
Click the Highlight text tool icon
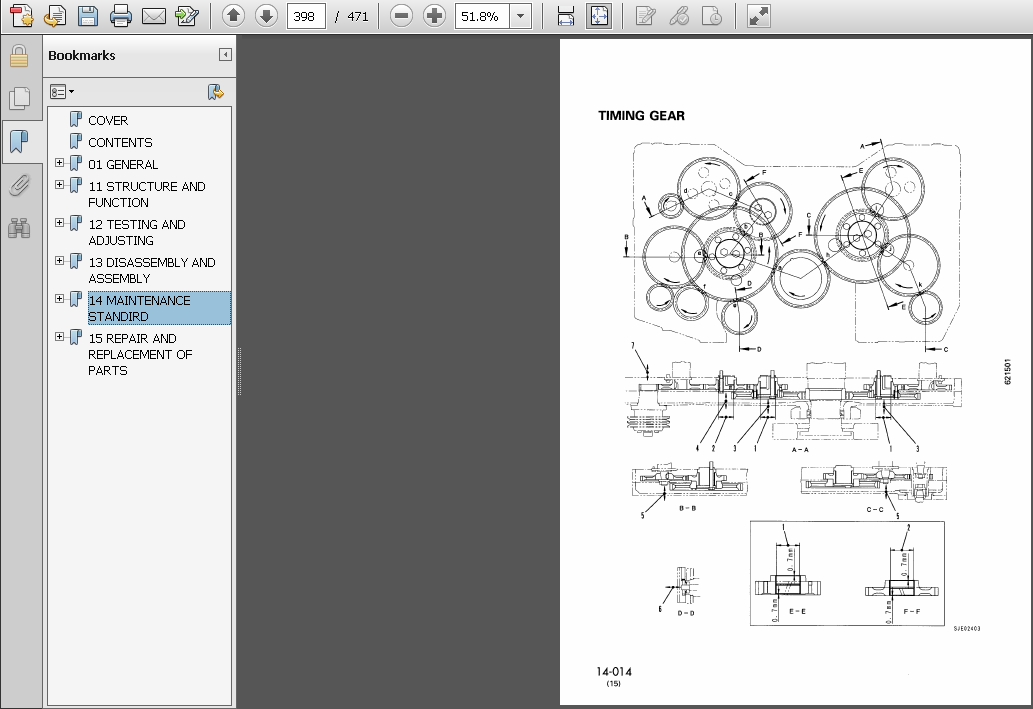pyautogui.click(x=679, y=16)
